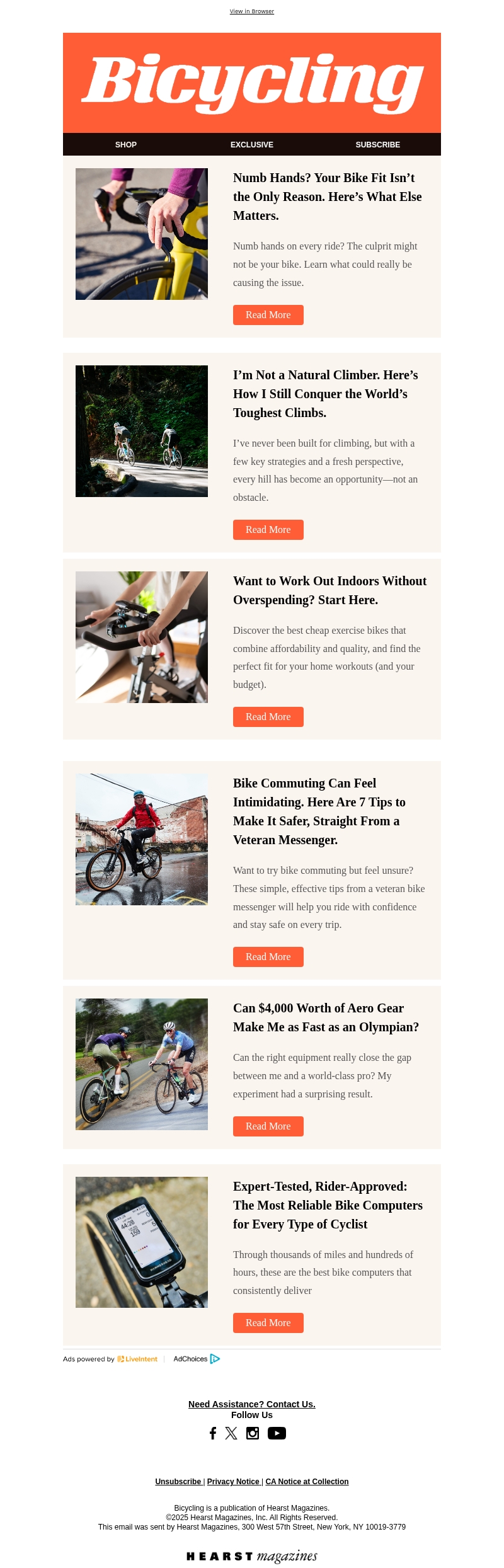Open the SUBSCRIBE navigation item

pyautogui.click(x=378, y=144)
